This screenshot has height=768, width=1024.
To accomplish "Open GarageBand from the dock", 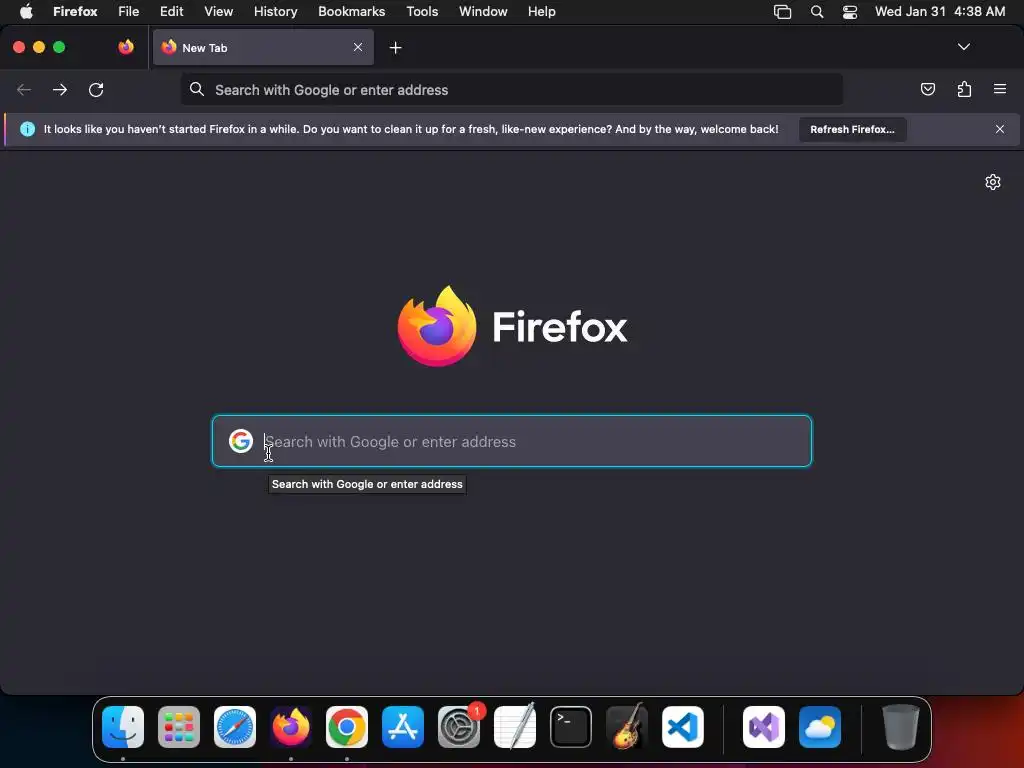I will (x=627, y=727).
